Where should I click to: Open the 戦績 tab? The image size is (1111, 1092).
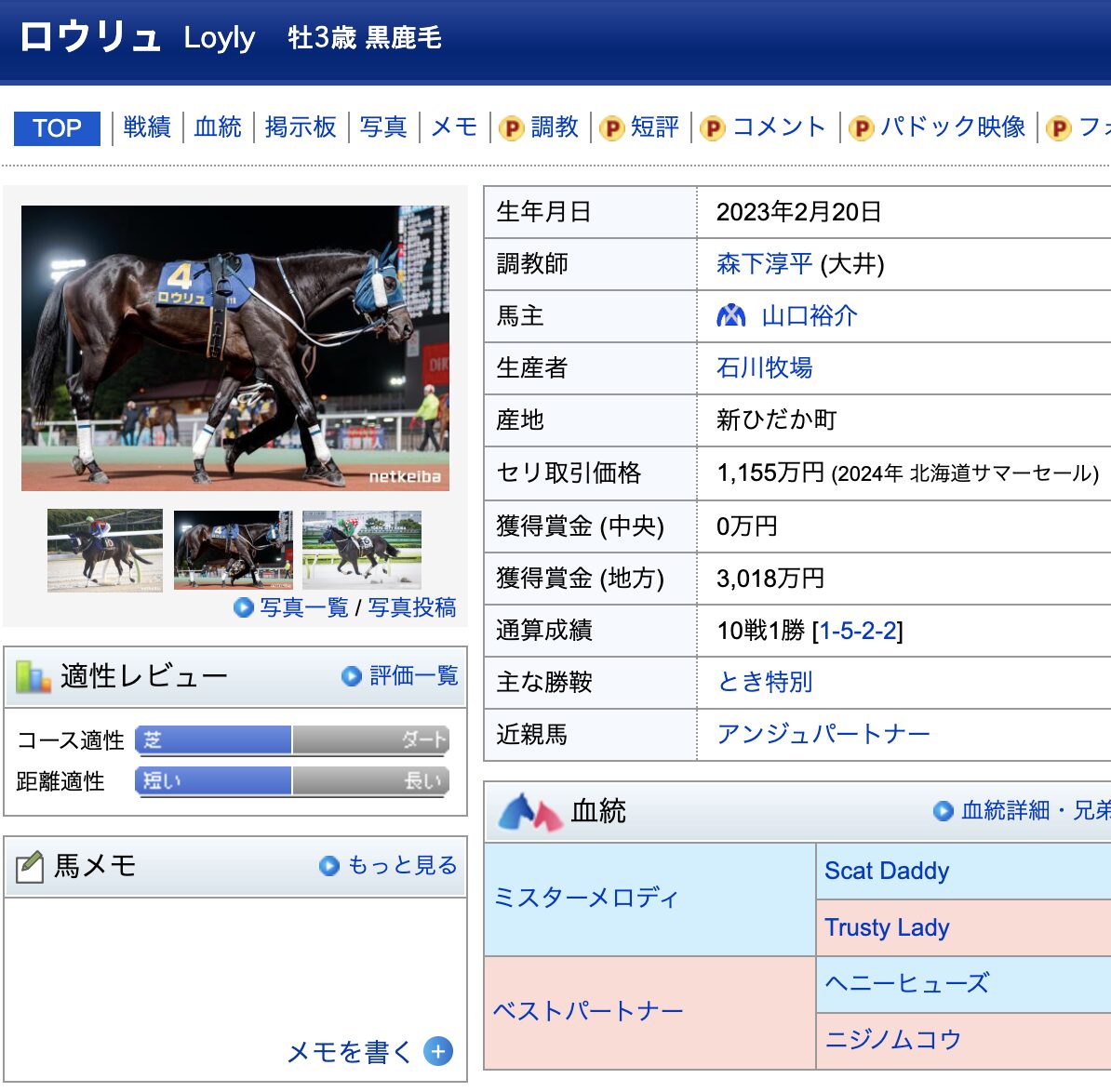click(x=147, y=127)
